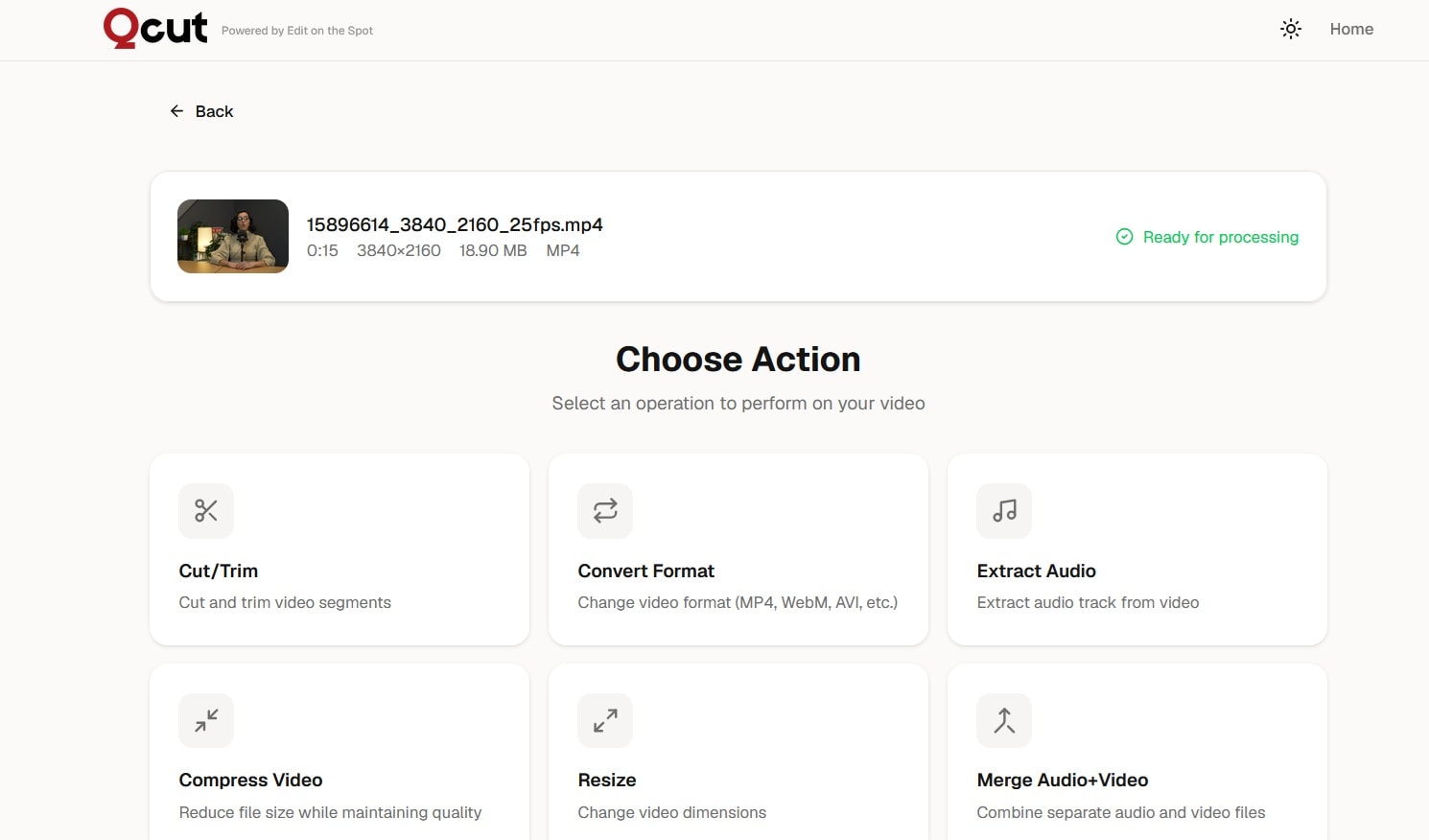1429x840 pixels.
Task: Click the Qcut logo
Action: coord(155,28)
